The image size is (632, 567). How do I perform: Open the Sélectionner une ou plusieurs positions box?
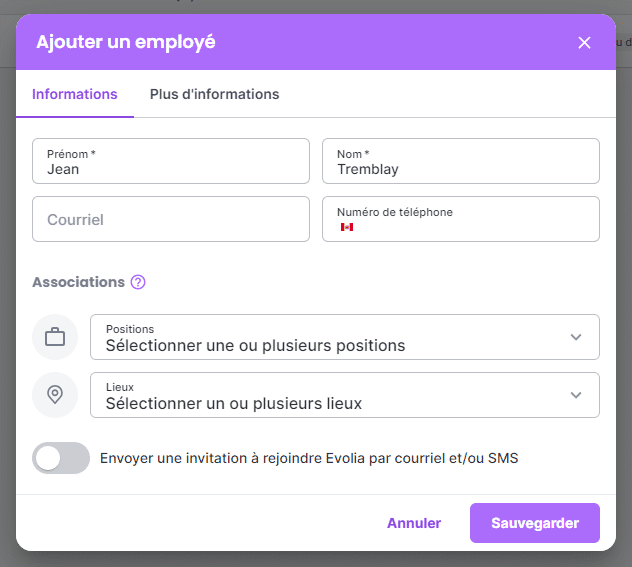330,337
